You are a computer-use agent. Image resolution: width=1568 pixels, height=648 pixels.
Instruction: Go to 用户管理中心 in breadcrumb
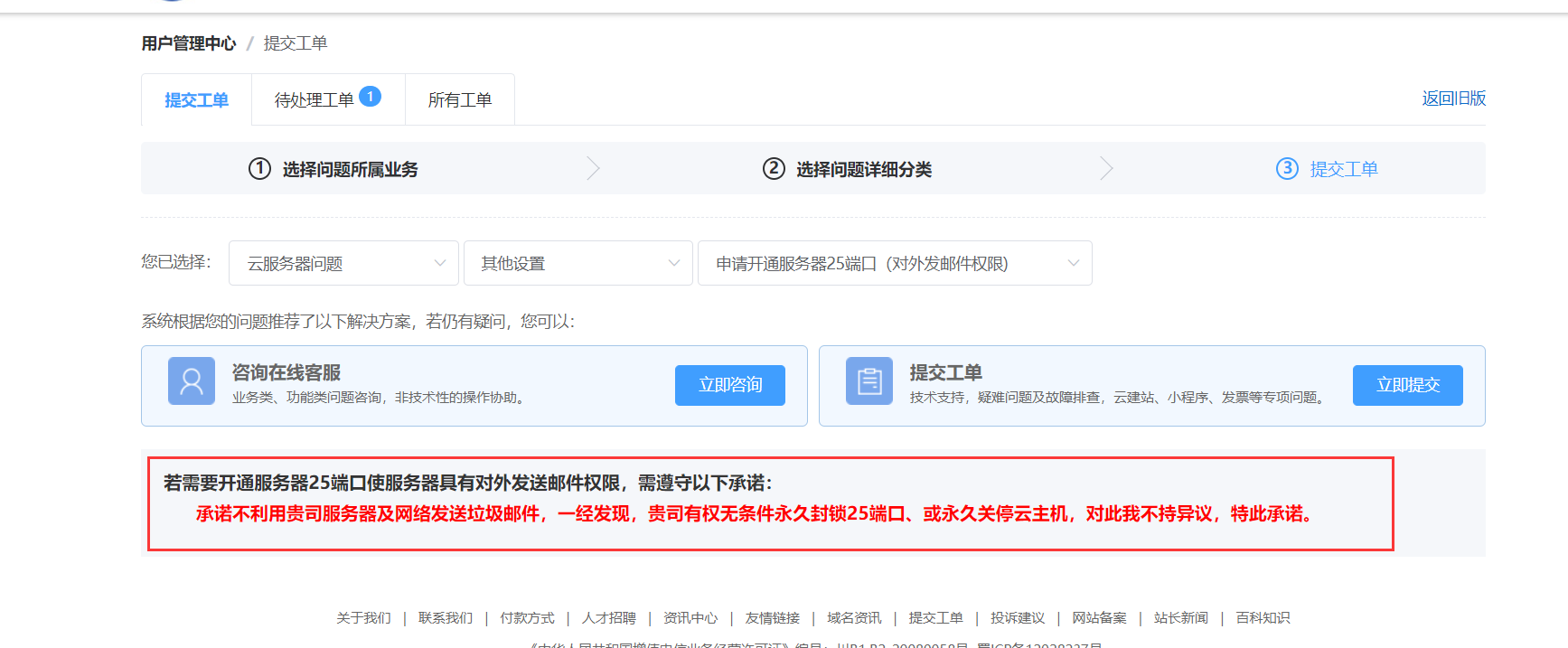(x=189, y=43)
